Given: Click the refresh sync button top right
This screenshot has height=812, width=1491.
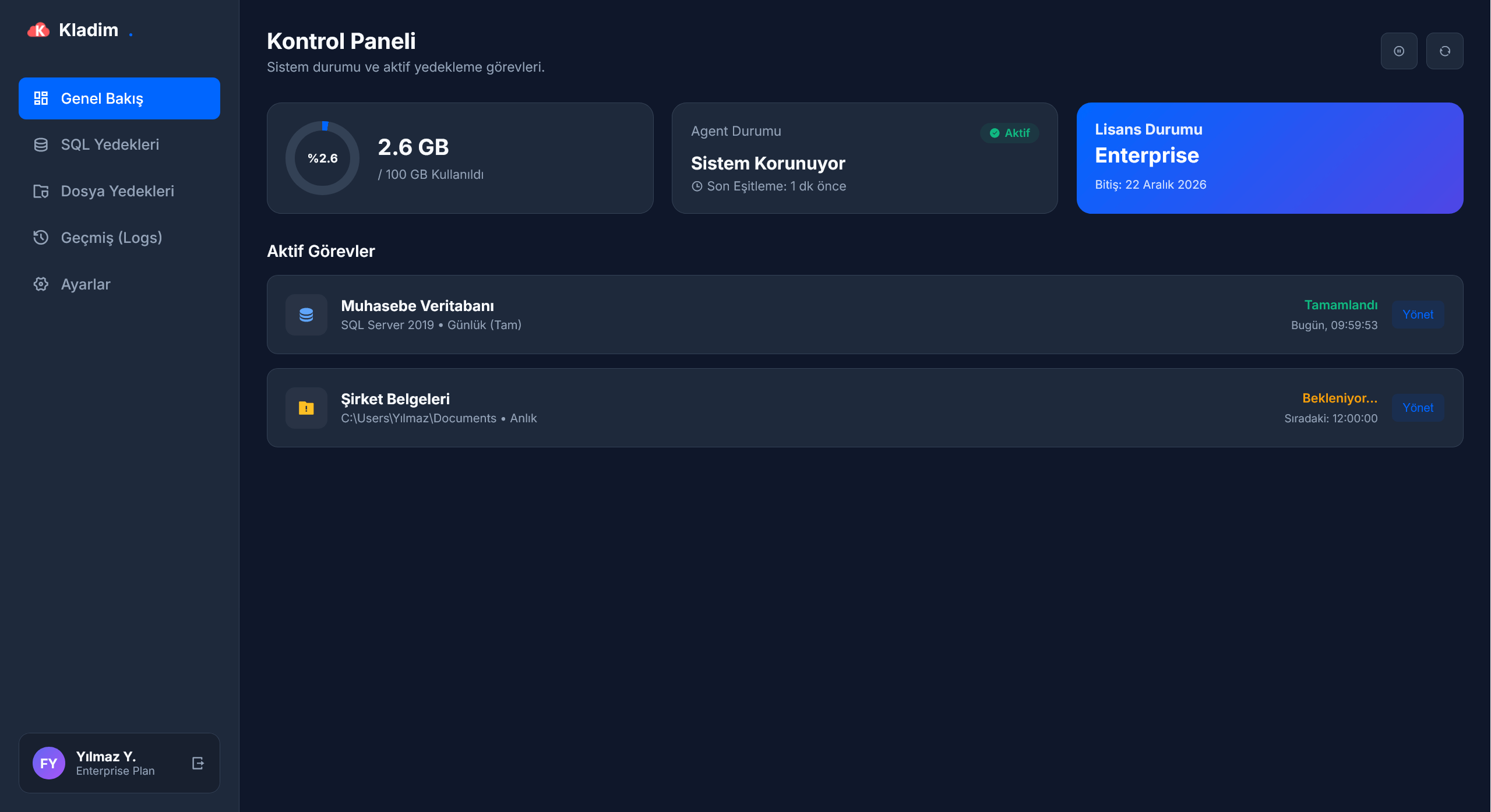Looking at the screenshot, I should [x=1445, y=51].
